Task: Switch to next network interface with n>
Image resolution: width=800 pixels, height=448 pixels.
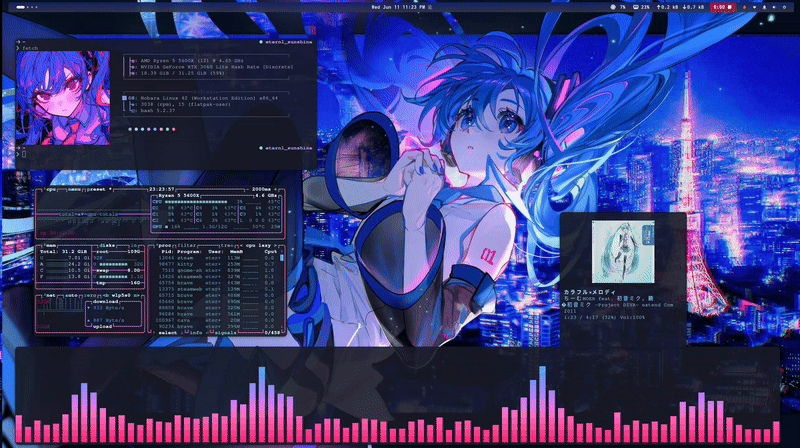Action: click(x=137, y=295)
